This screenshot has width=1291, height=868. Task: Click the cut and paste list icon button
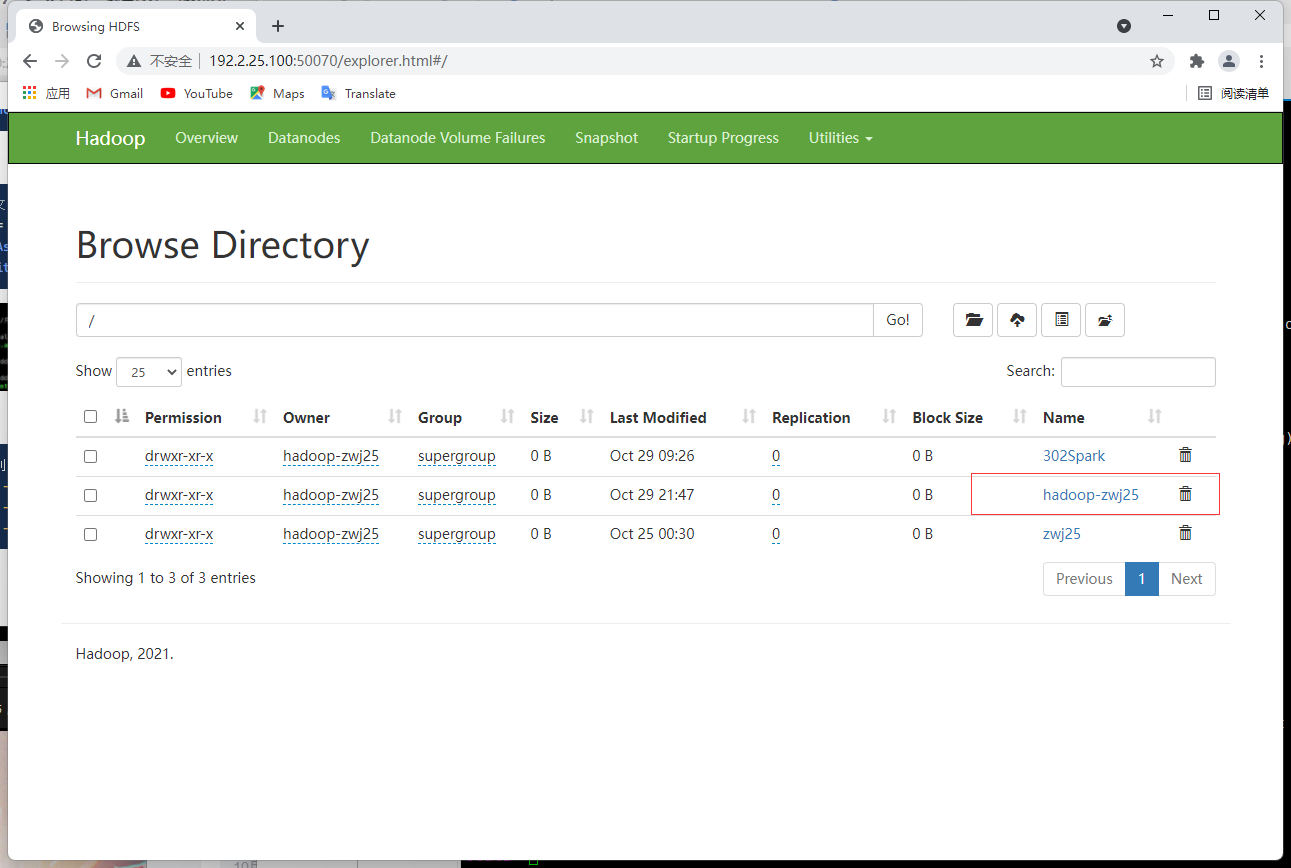1061,320
